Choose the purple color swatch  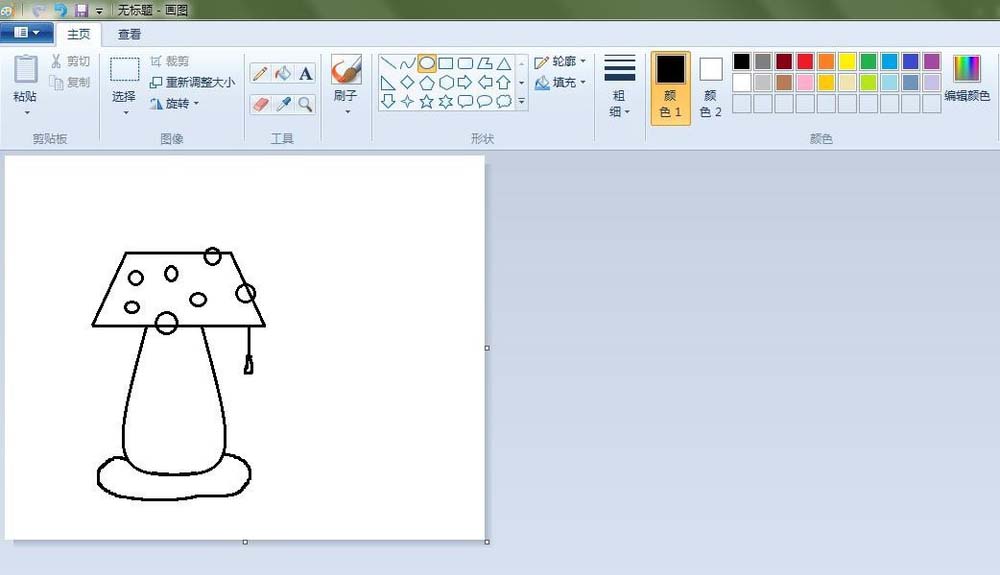pyautogui.click(x=931, y=61)
